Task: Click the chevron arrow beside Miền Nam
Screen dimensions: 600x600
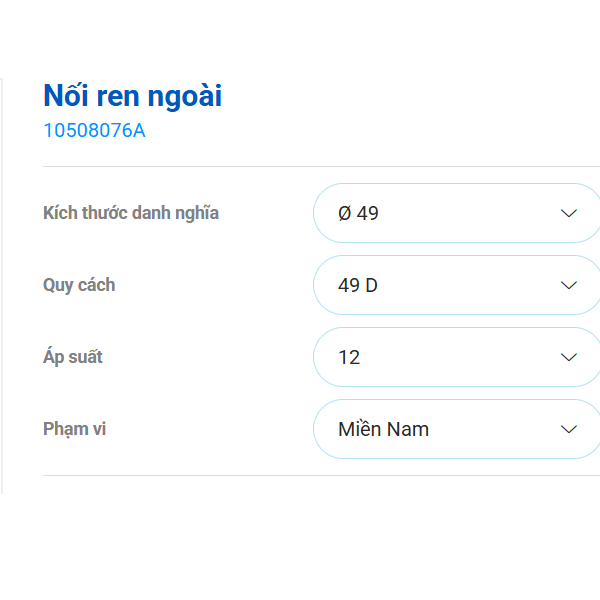Action: point(569,429)
